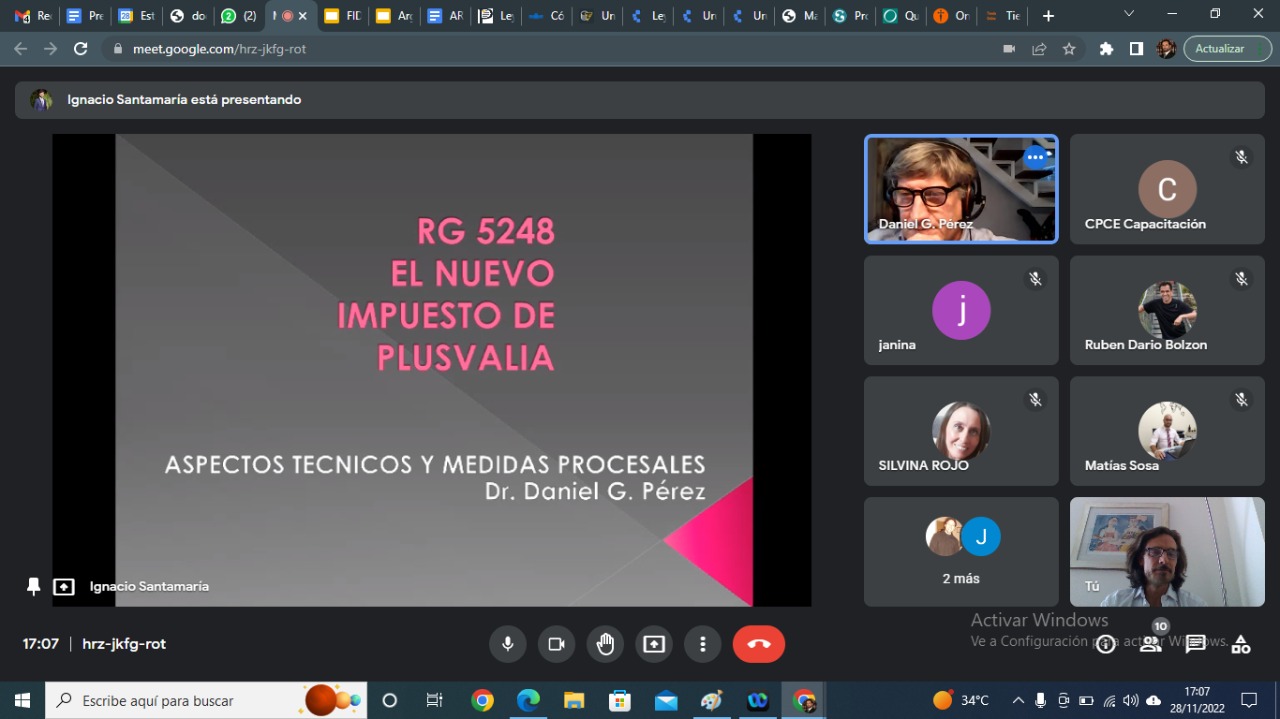Open the system volume control in tray
The width and height of the screenshot is (1280, 719).
coord(1130,701)
